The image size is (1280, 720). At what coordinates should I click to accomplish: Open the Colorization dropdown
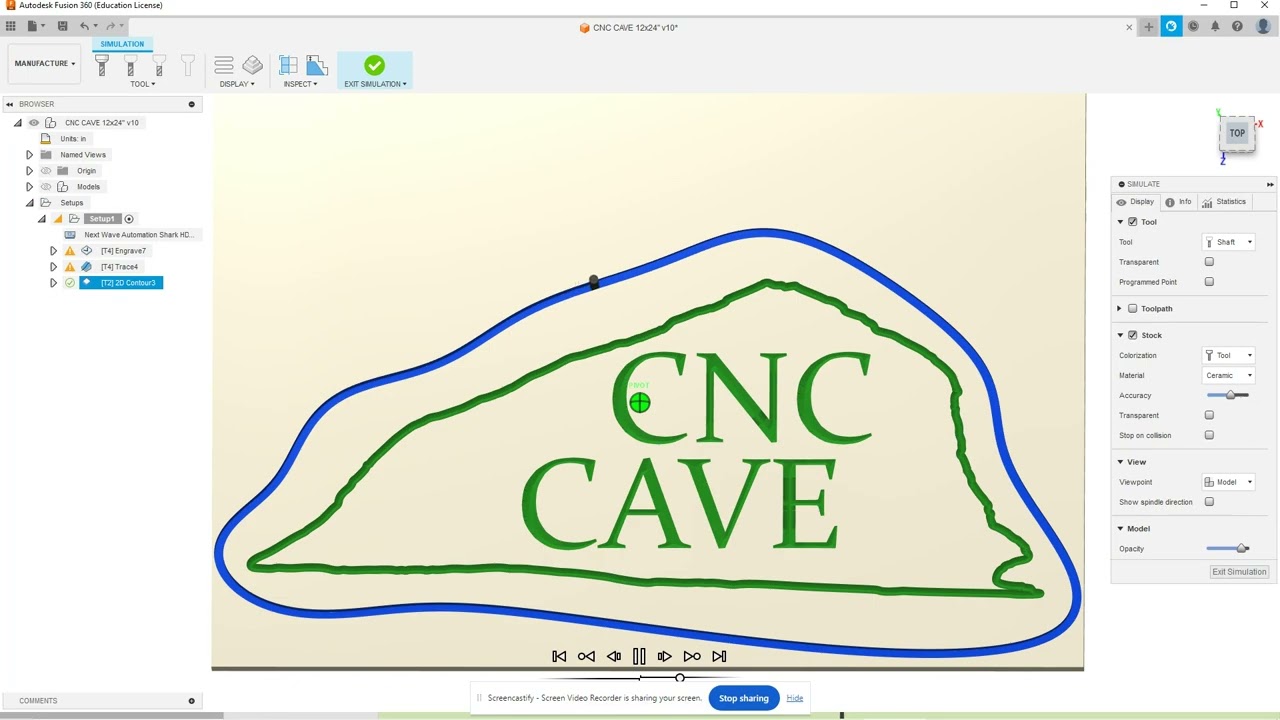[1228, 355]
